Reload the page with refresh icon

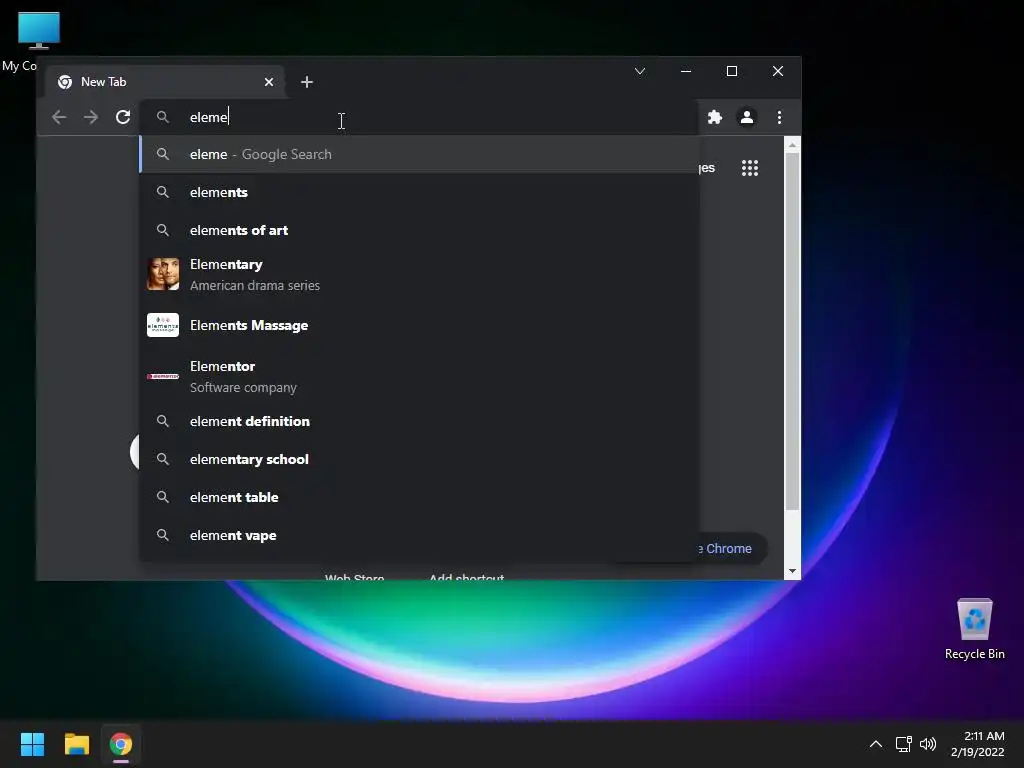pos(123,117)
